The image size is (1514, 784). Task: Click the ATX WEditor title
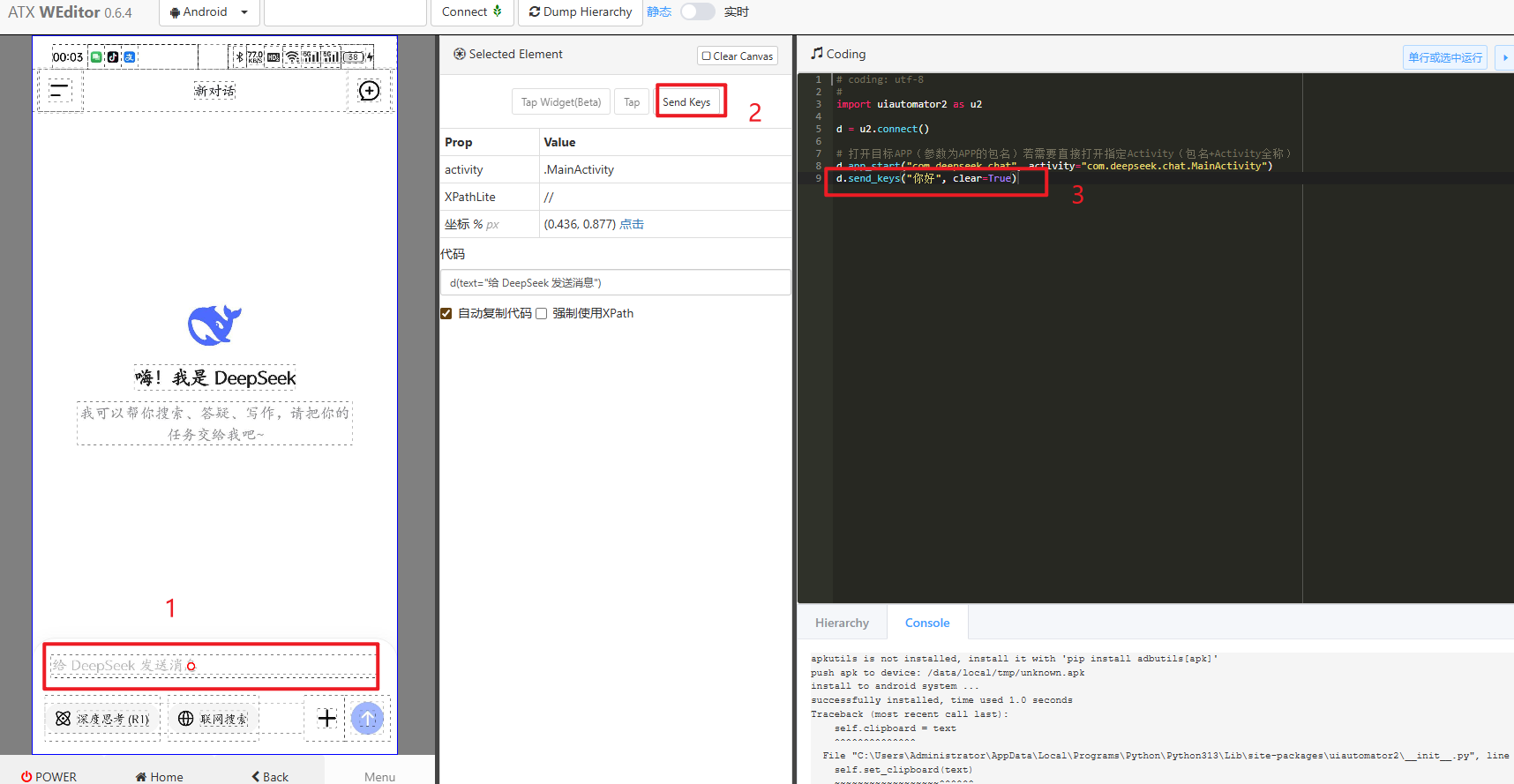point(70,12)
